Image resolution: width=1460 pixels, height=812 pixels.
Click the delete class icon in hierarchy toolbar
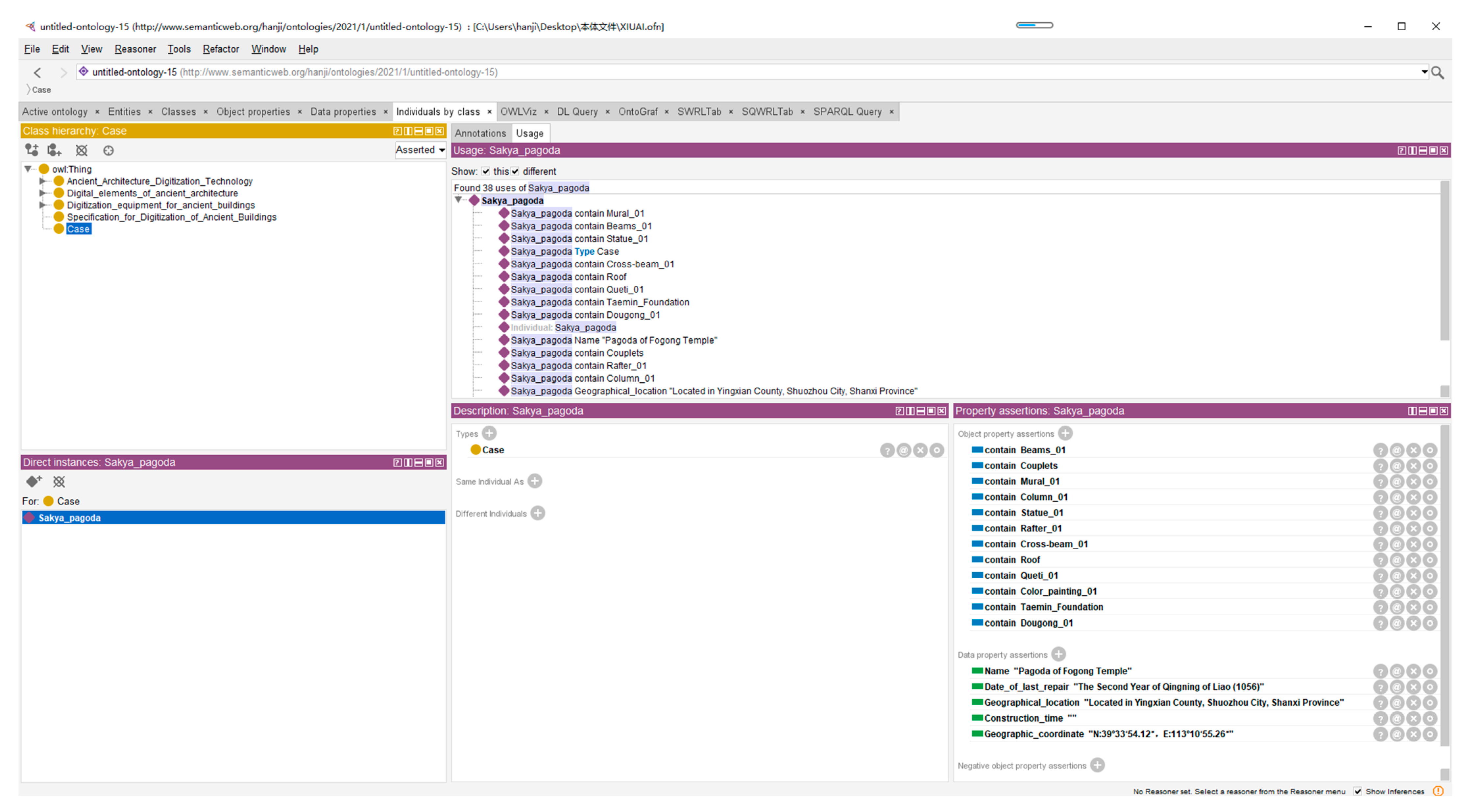(82, 150)
